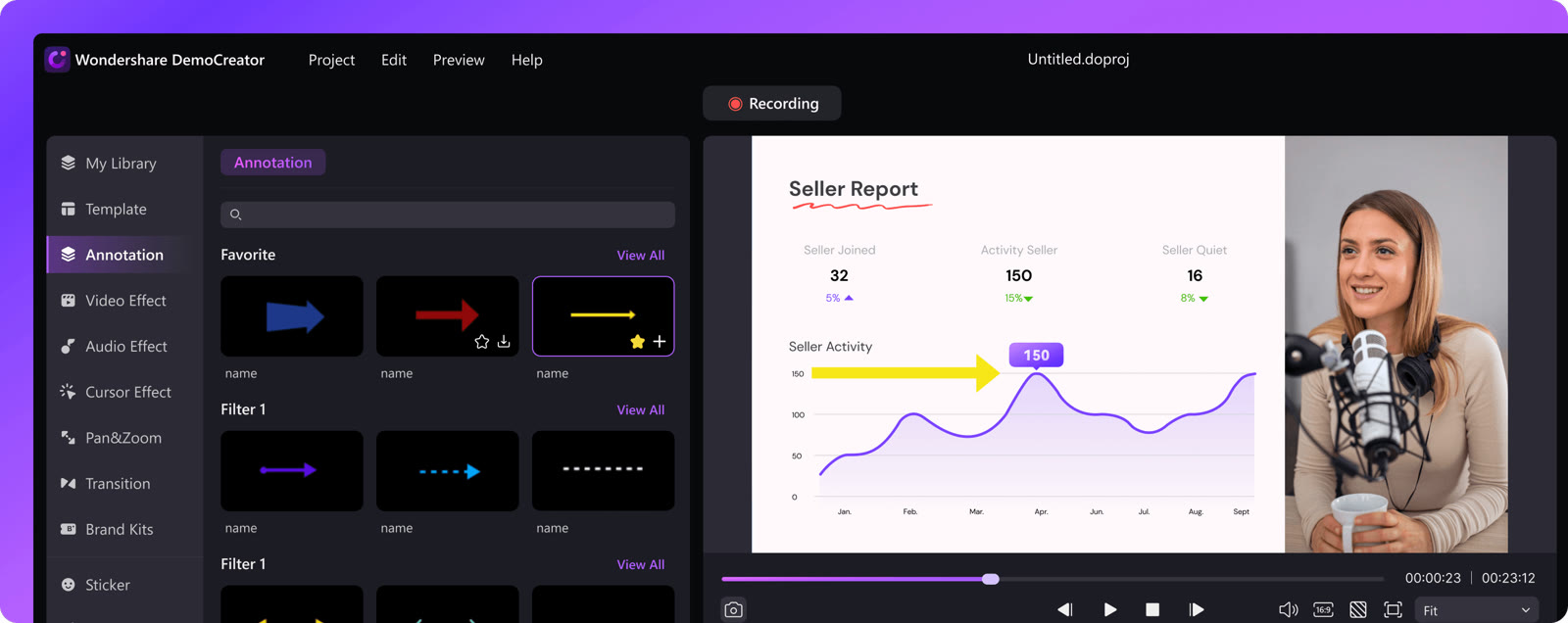Select the purple arrow thumbnail
The image size is (1568, 623).
tap(292, 471)
